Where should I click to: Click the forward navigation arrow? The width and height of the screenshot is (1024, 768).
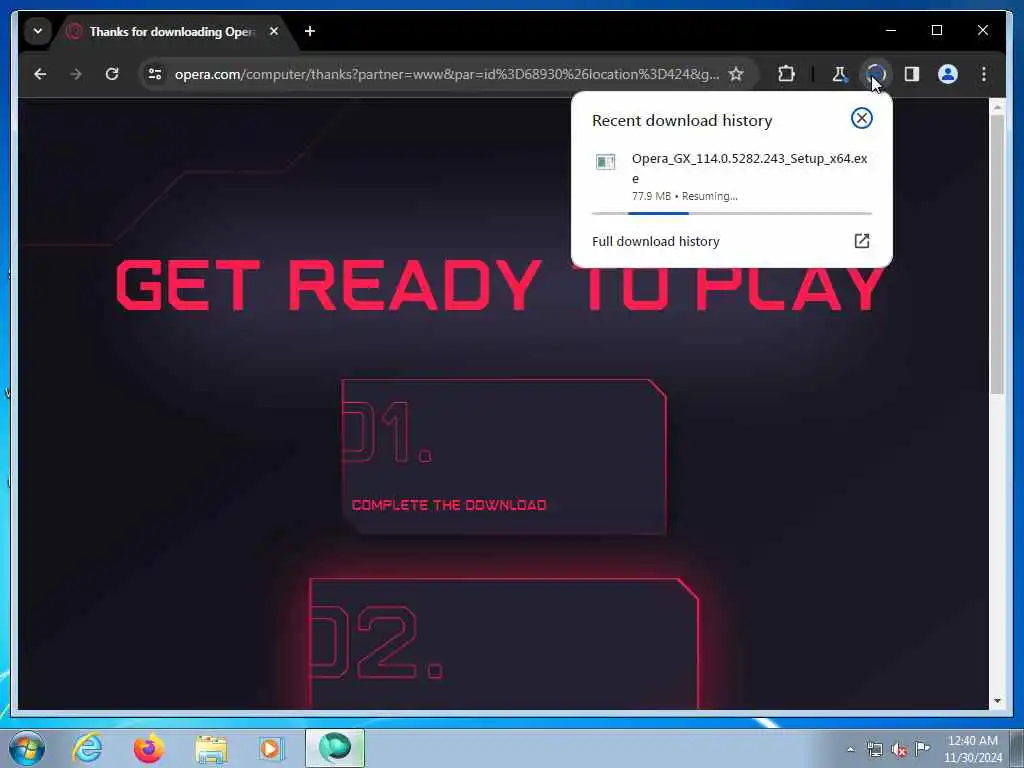click(76, 74)
